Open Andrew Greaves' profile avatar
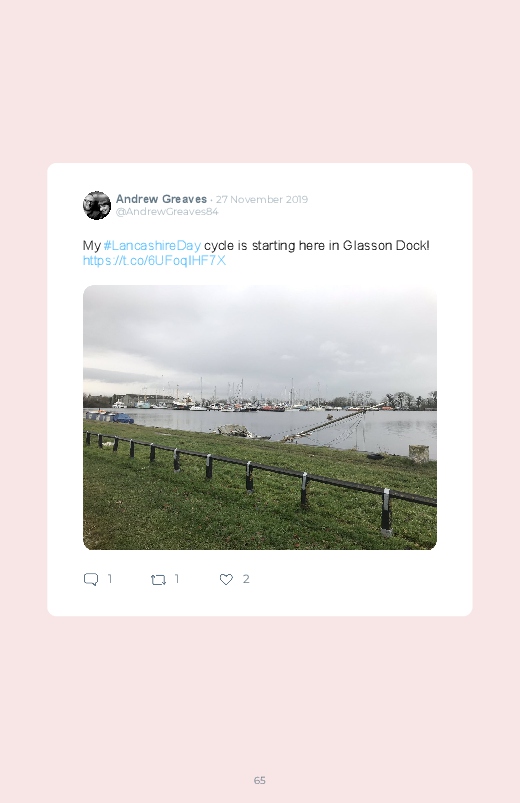 click(97, 205)
